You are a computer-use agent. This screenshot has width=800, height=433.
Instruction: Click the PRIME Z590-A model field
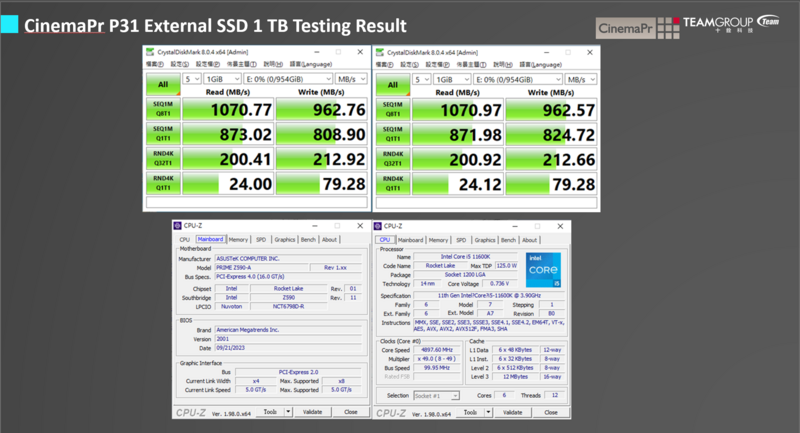261,267
